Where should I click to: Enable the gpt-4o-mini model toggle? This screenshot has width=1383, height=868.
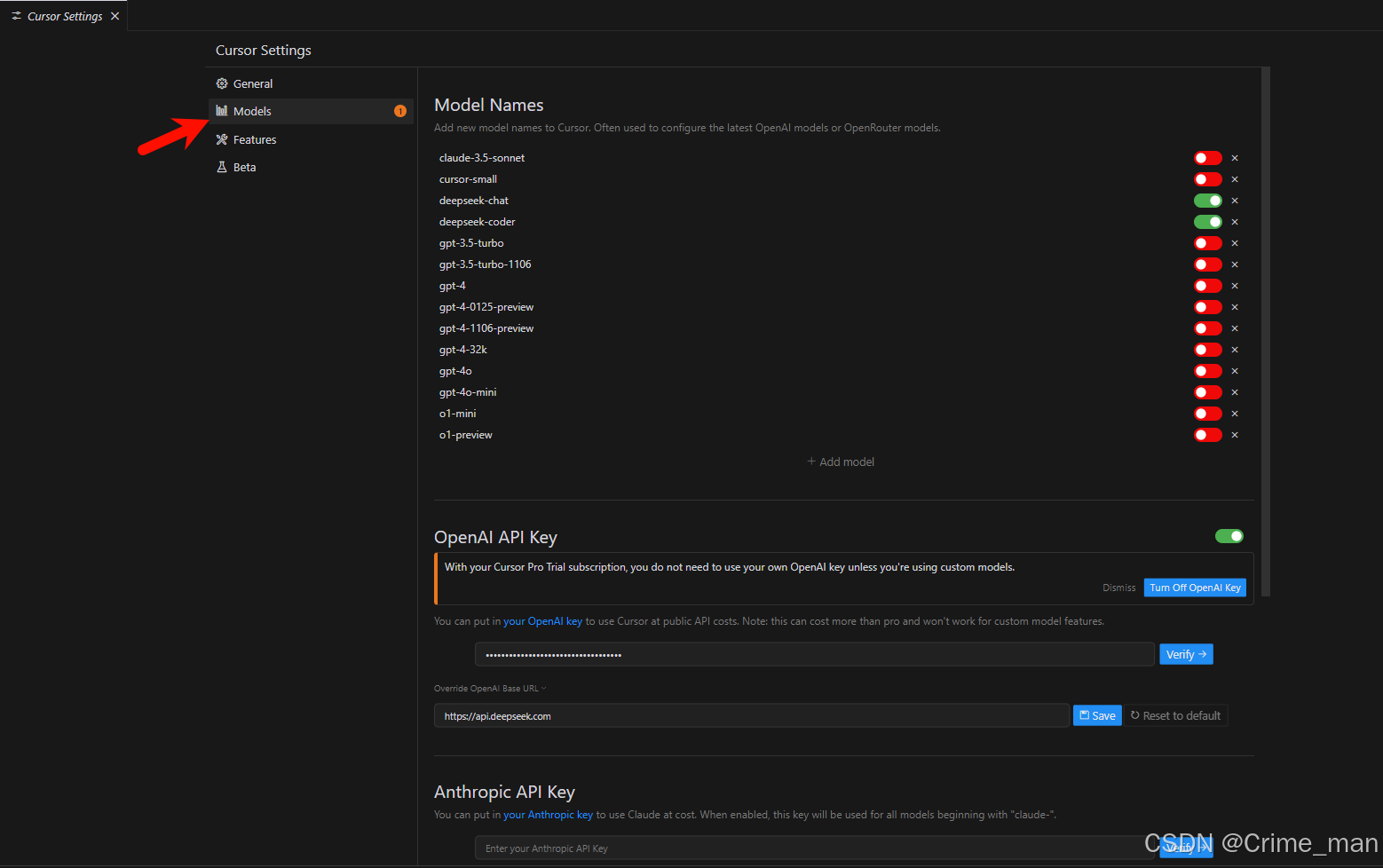coord(1207,392)
